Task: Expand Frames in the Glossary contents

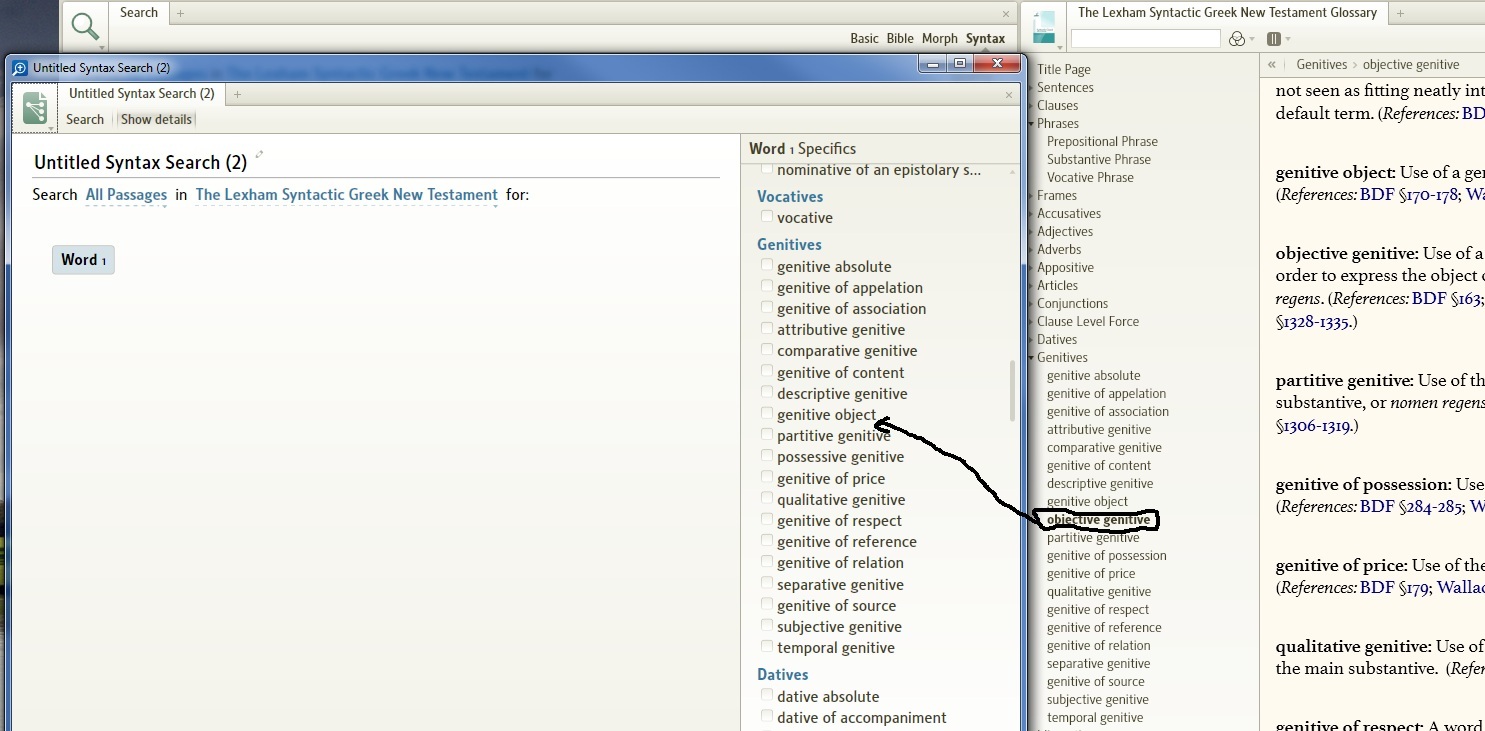Action: point(1031,196)
